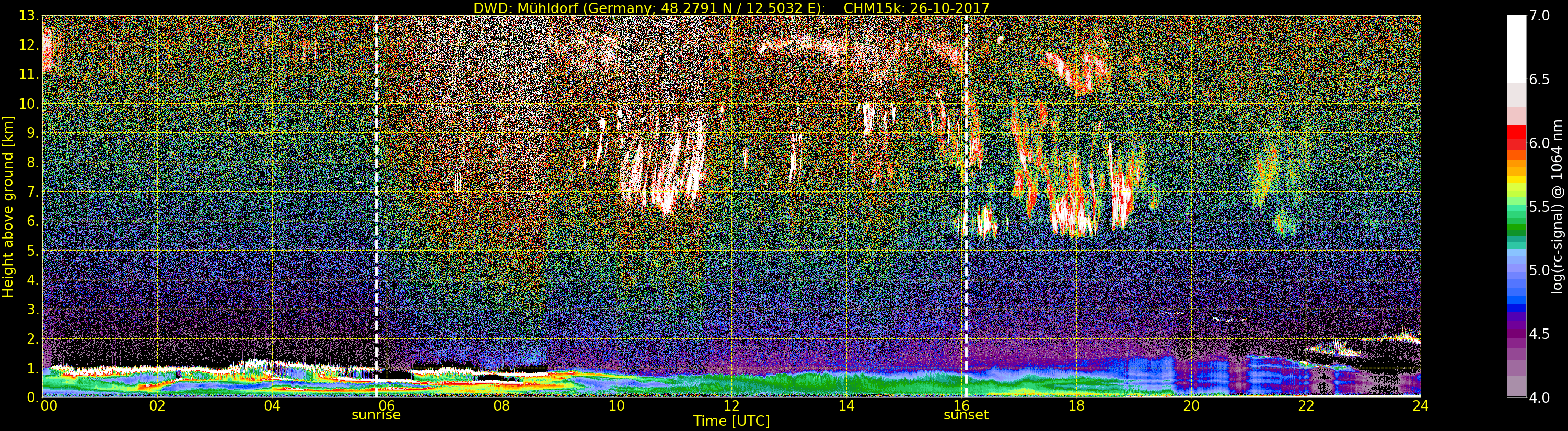Click the 'Time [UTC]' x-axis label
Screen dimensions: 1568x431
click(731, 421)
